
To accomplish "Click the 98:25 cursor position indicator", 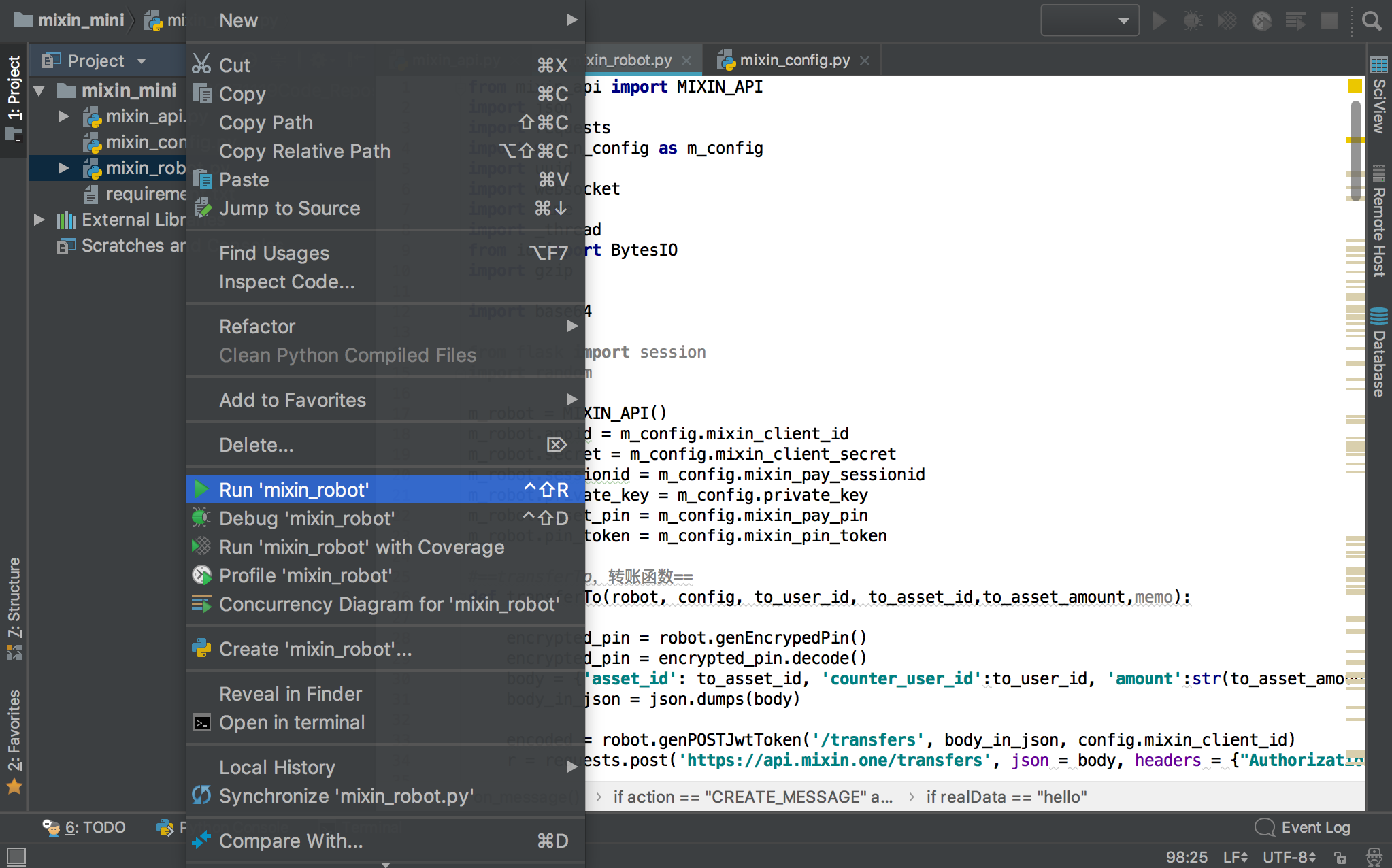I will (x=1187, y=856).
